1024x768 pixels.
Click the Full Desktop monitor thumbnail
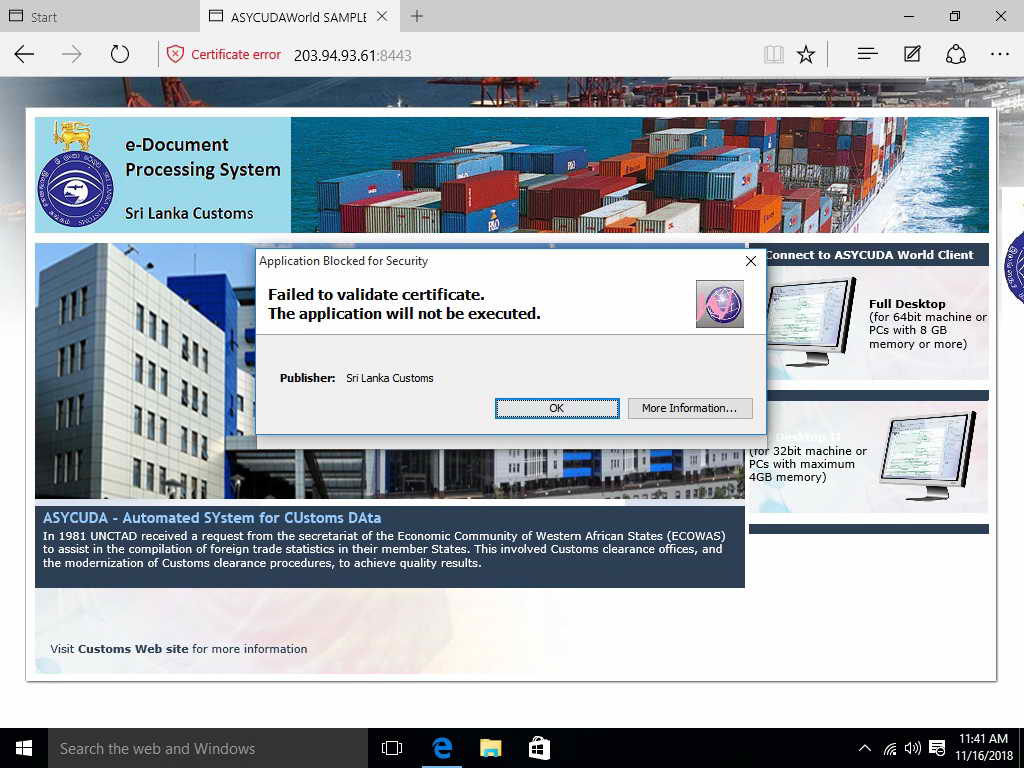(x=811, y=321)
